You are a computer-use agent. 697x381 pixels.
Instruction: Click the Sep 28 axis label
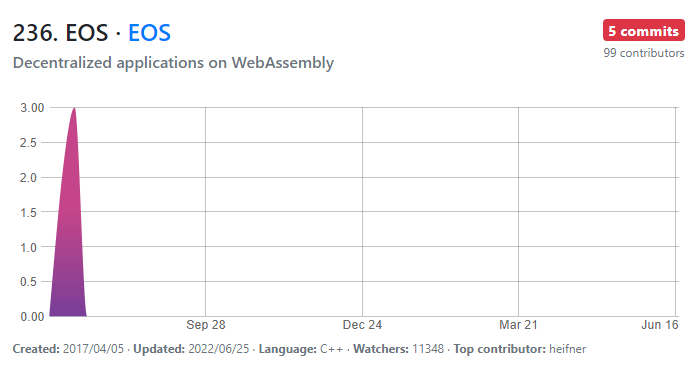point(206,325)
